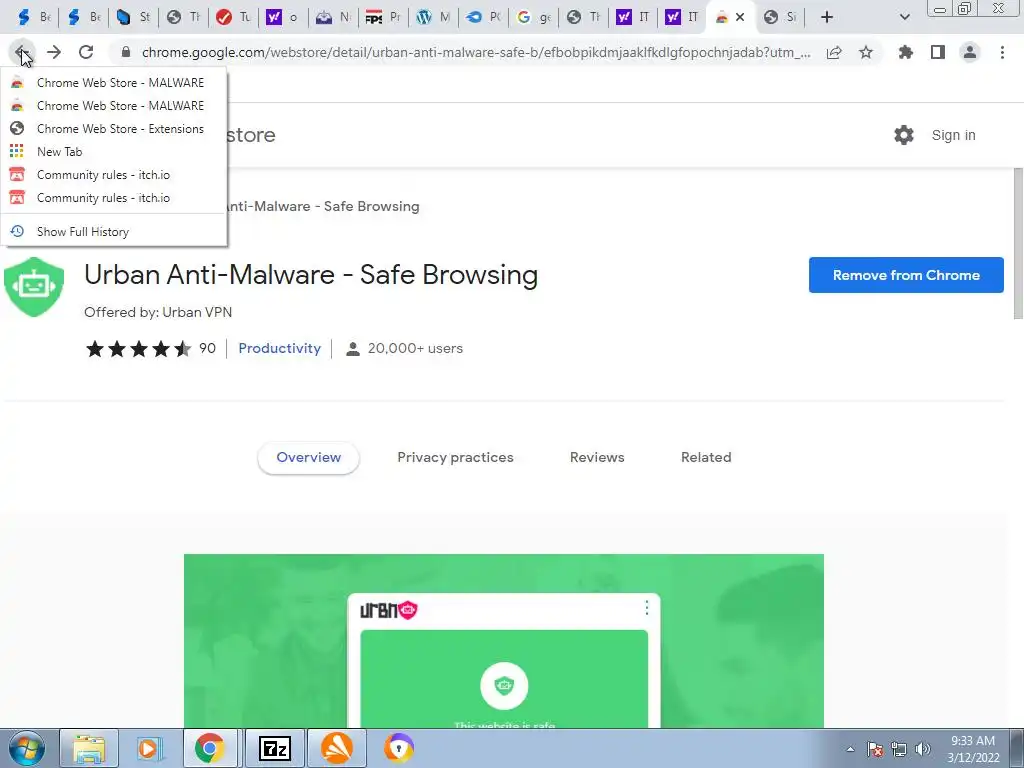Click the page vertical scrollbar
Image resolution: width=1024 pixels, height=768 pixels.
(x=1017, y=243)
